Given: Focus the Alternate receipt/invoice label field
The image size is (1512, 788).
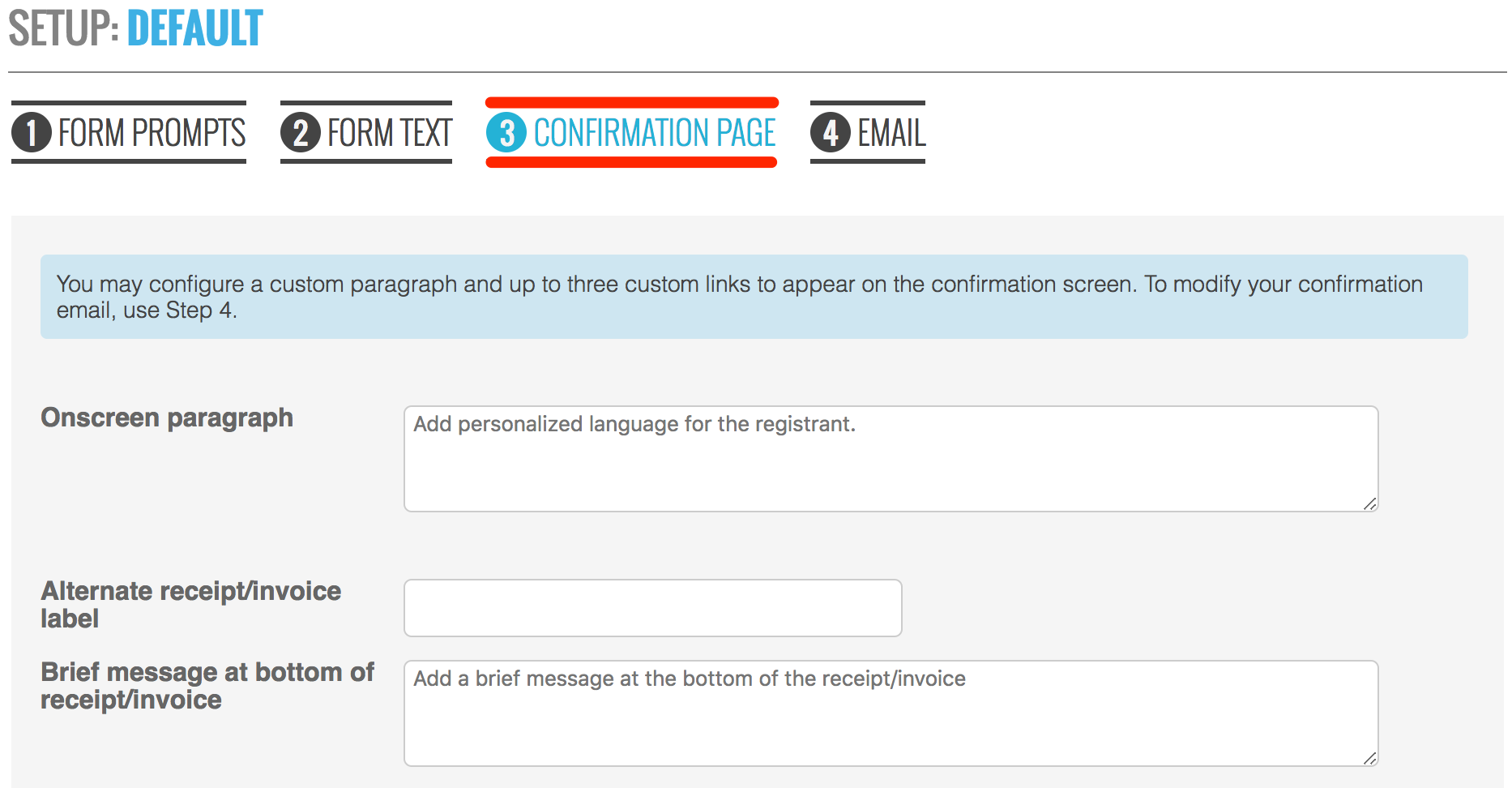Looking at the screenshot, I should 653,608.
